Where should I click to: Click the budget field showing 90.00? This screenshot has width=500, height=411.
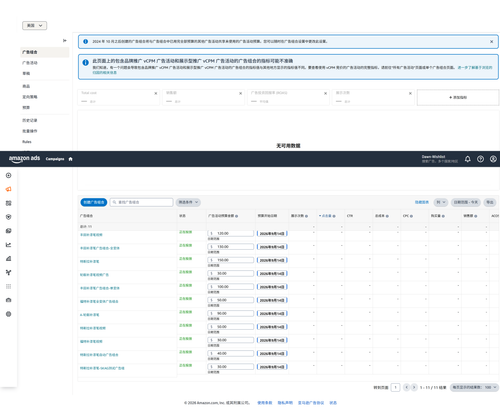pos(230,313)
